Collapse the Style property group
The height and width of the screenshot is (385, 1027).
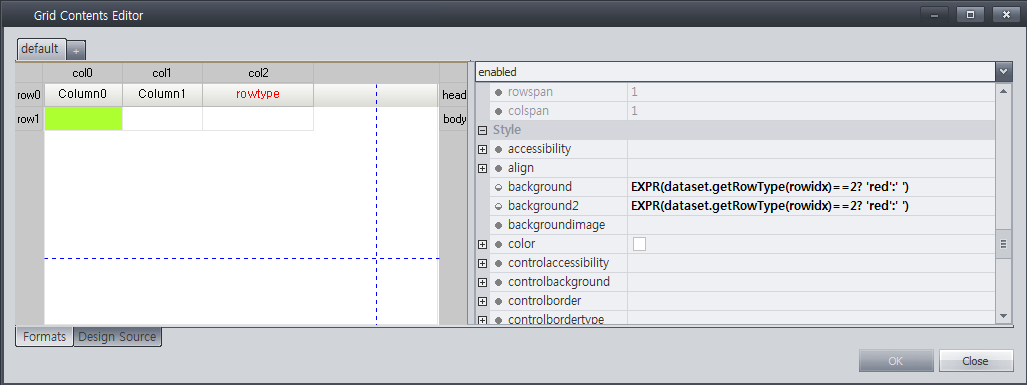(483, 130)
